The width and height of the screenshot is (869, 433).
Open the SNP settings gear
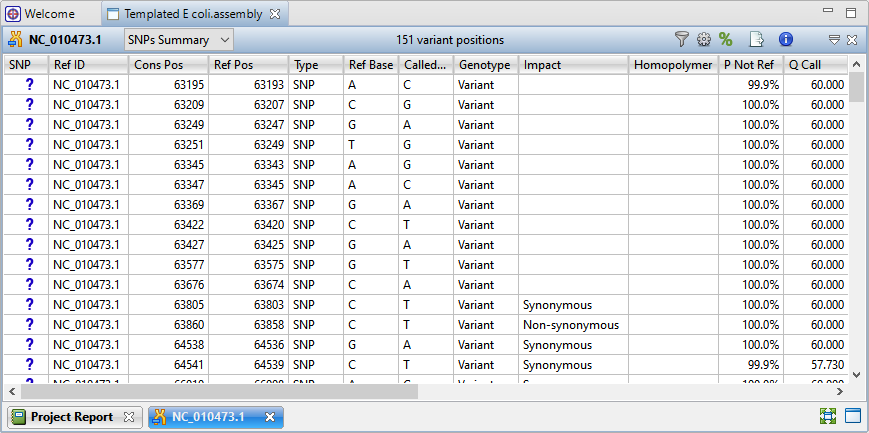pyautogui.click(x=704, y=39)
